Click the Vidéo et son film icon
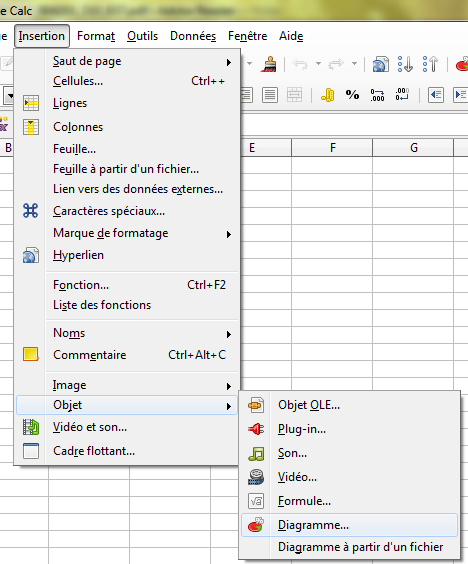468x564 pixels. point(31,427)
